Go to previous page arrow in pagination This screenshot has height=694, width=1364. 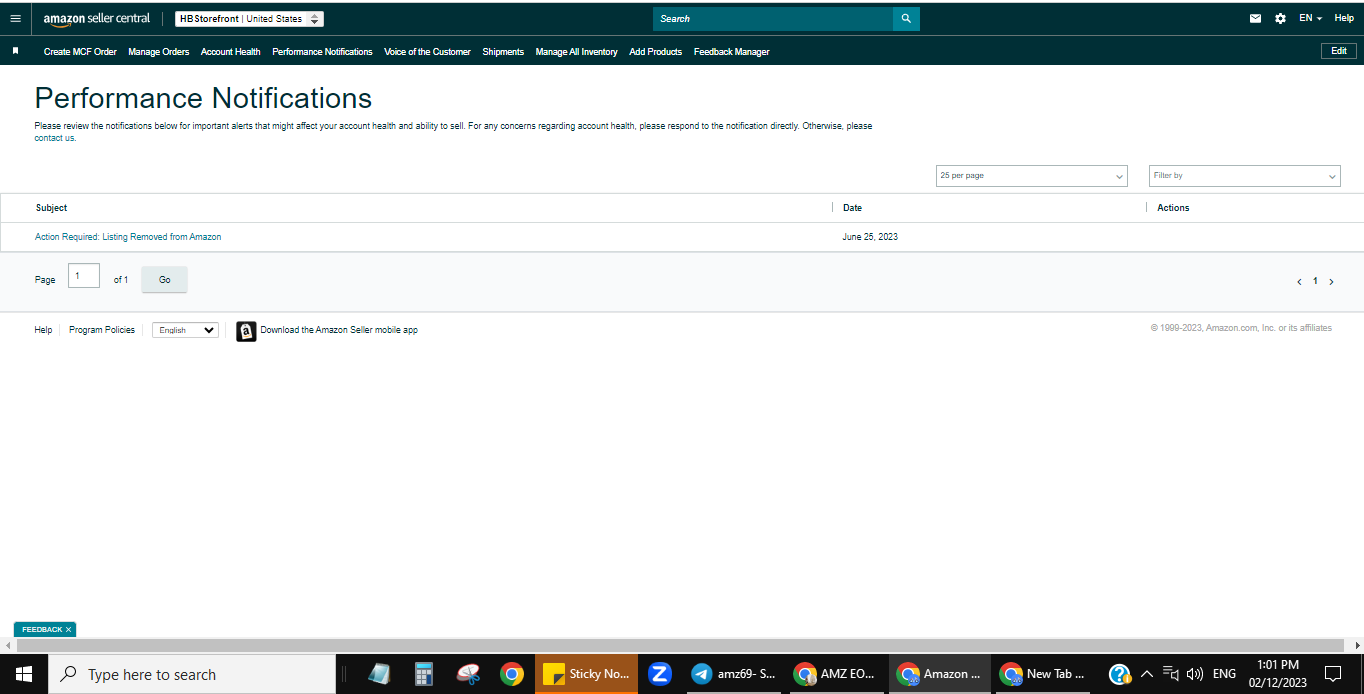pos(1299,282)
